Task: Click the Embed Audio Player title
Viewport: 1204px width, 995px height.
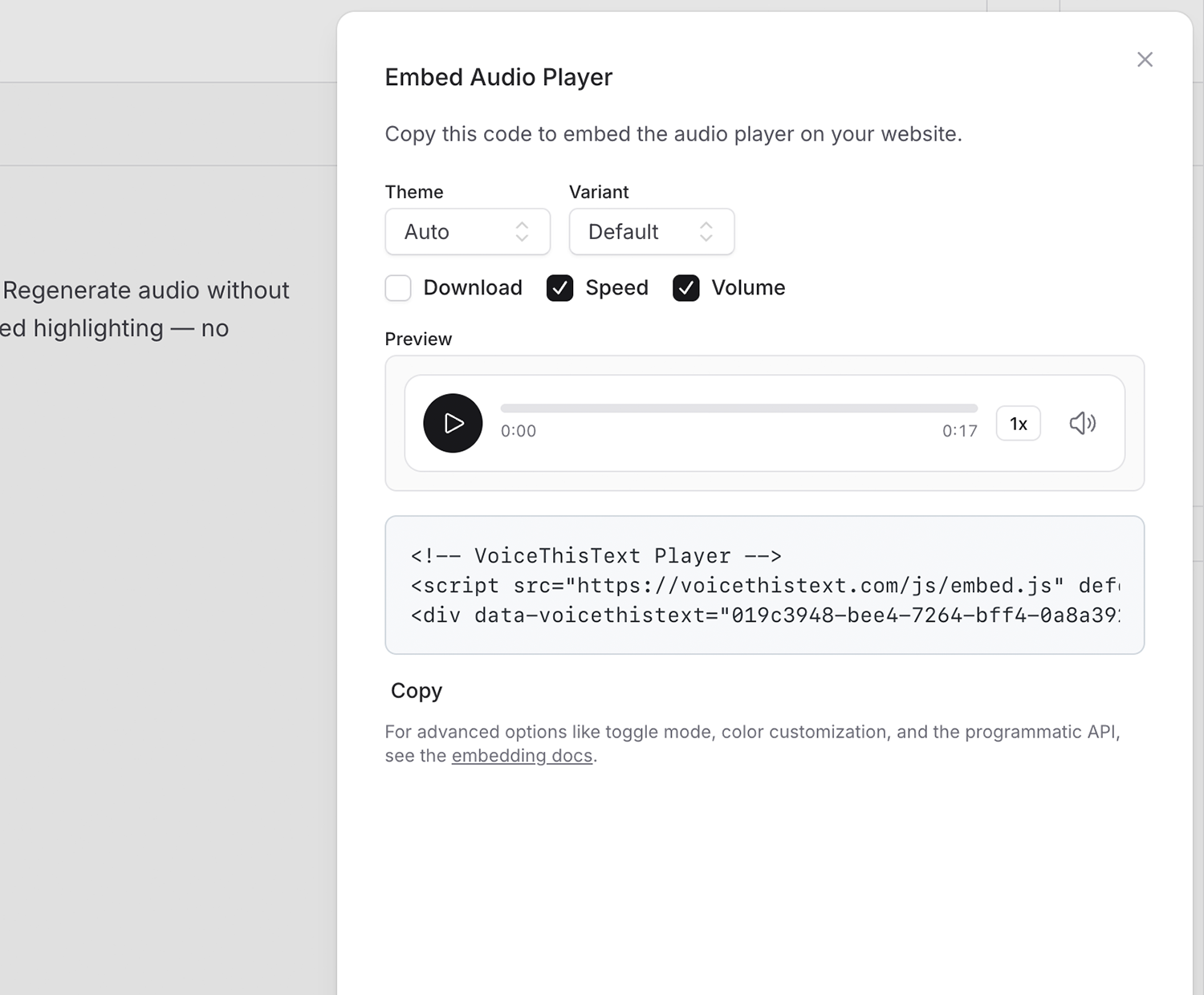Action: [498, 76]
